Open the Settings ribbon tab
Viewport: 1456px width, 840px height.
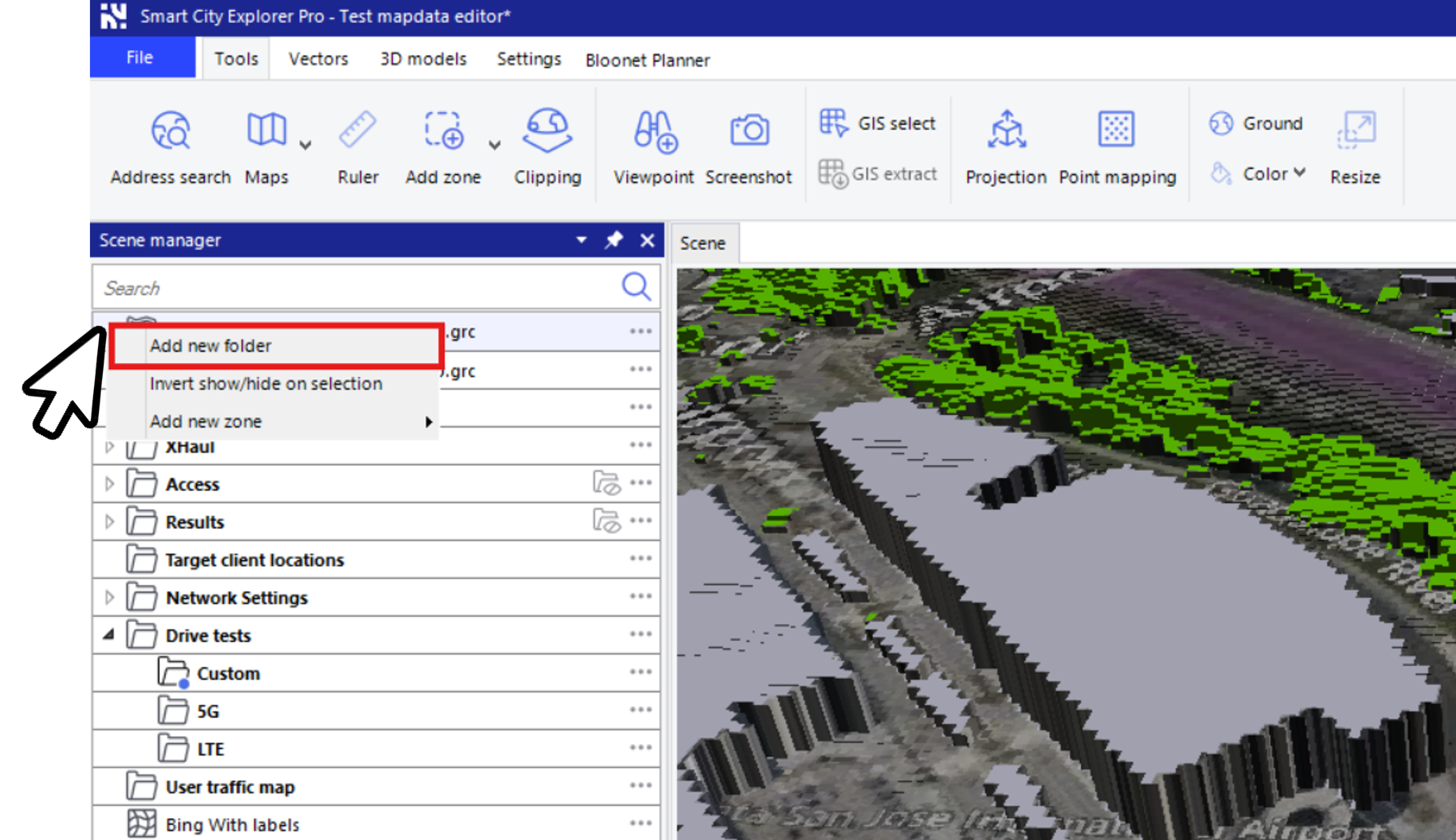pyautogui.click(x=529, y=59)
